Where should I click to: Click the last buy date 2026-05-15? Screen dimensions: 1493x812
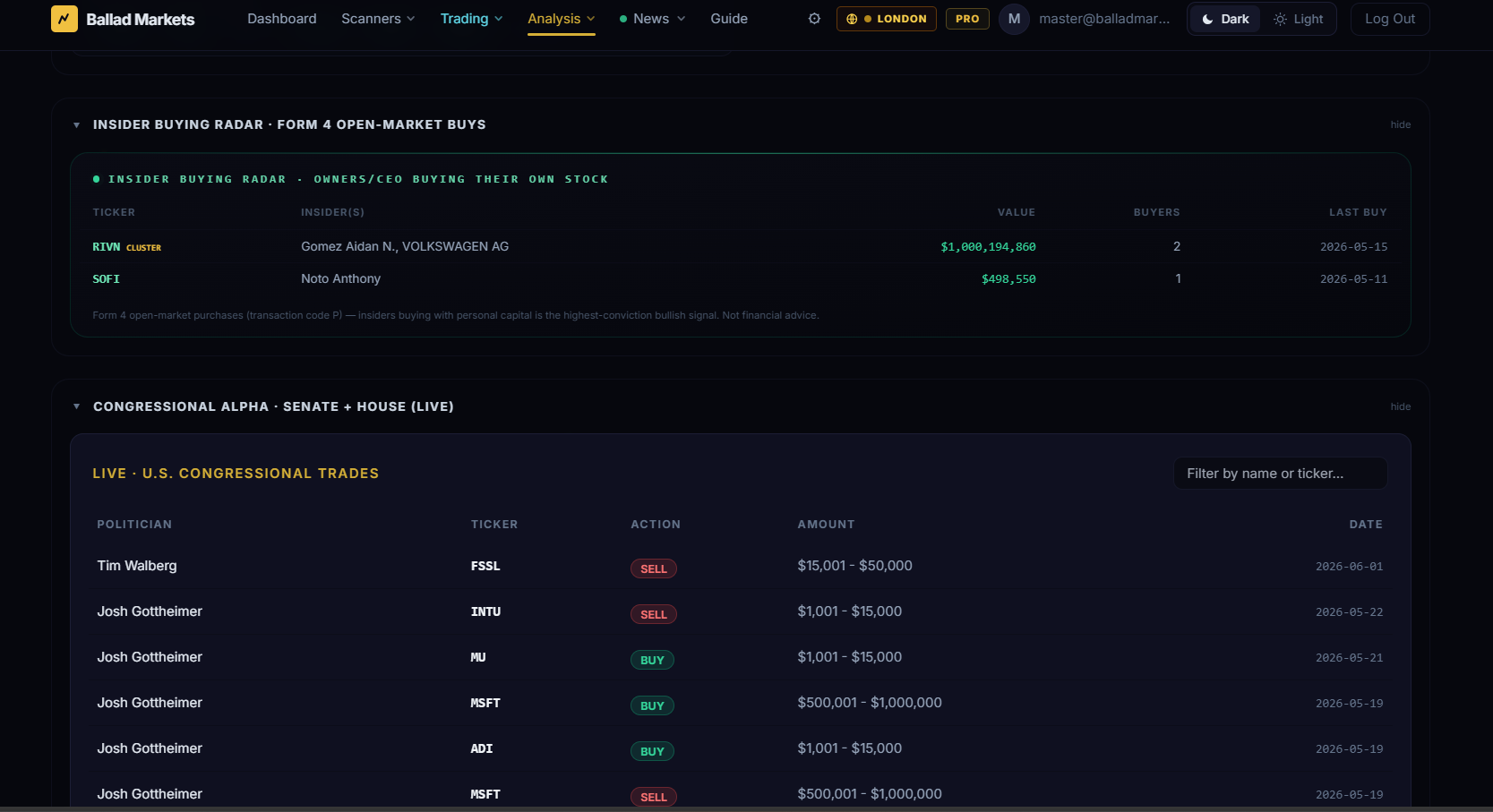(1353, 247)
